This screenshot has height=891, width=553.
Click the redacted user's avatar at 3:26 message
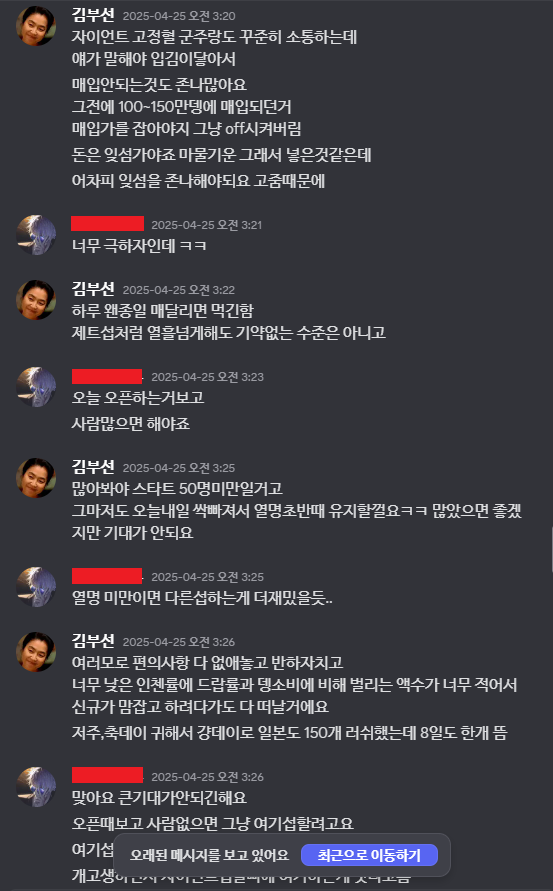click(x=36, y=787)
